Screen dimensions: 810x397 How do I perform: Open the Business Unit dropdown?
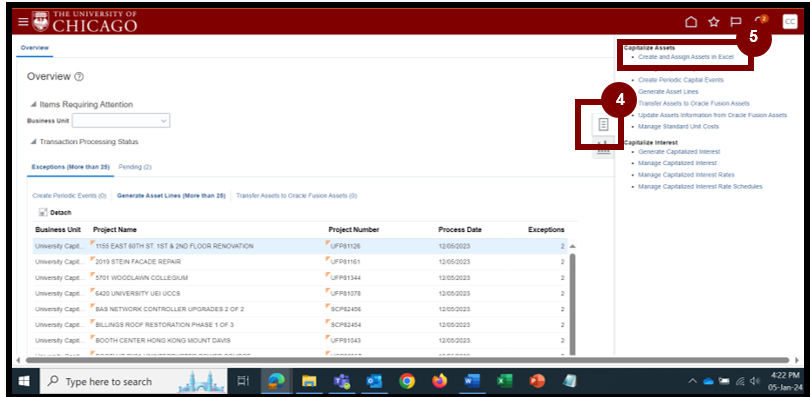121,121
